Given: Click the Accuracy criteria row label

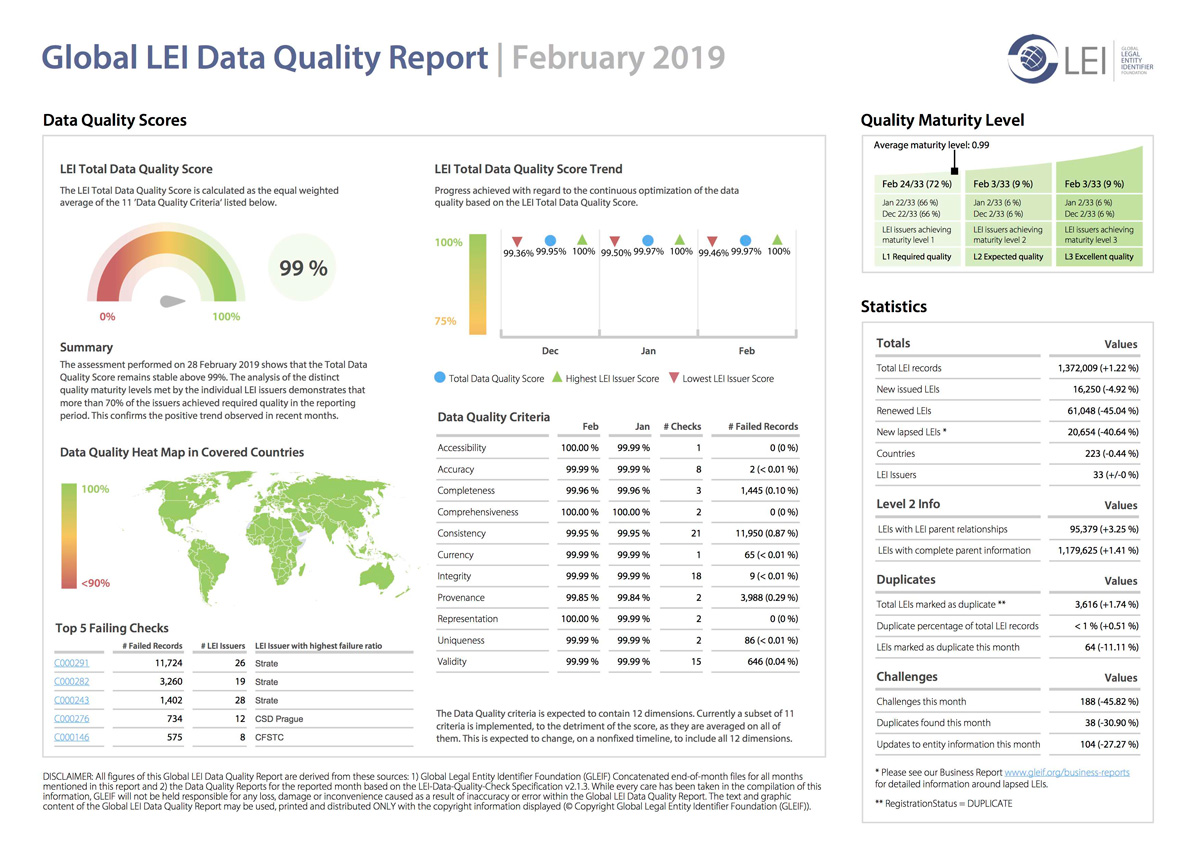Looking at the screenshot, I should pyautogui.click(x=456, y=469).
